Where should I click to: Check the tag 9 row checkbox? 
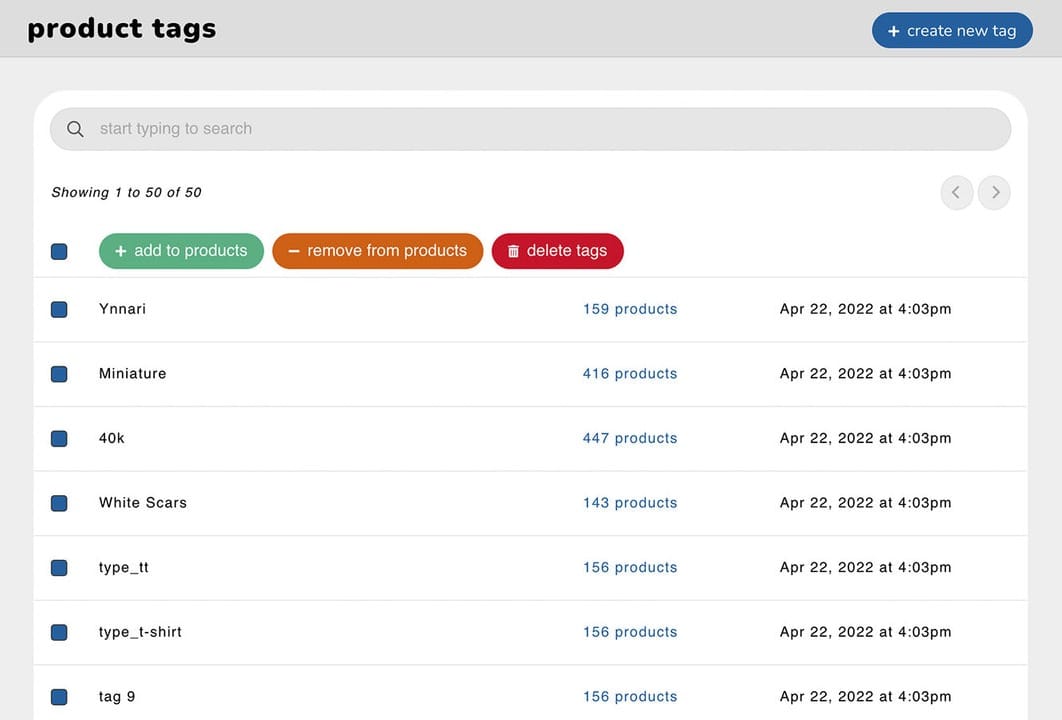[x=58, y=697]
